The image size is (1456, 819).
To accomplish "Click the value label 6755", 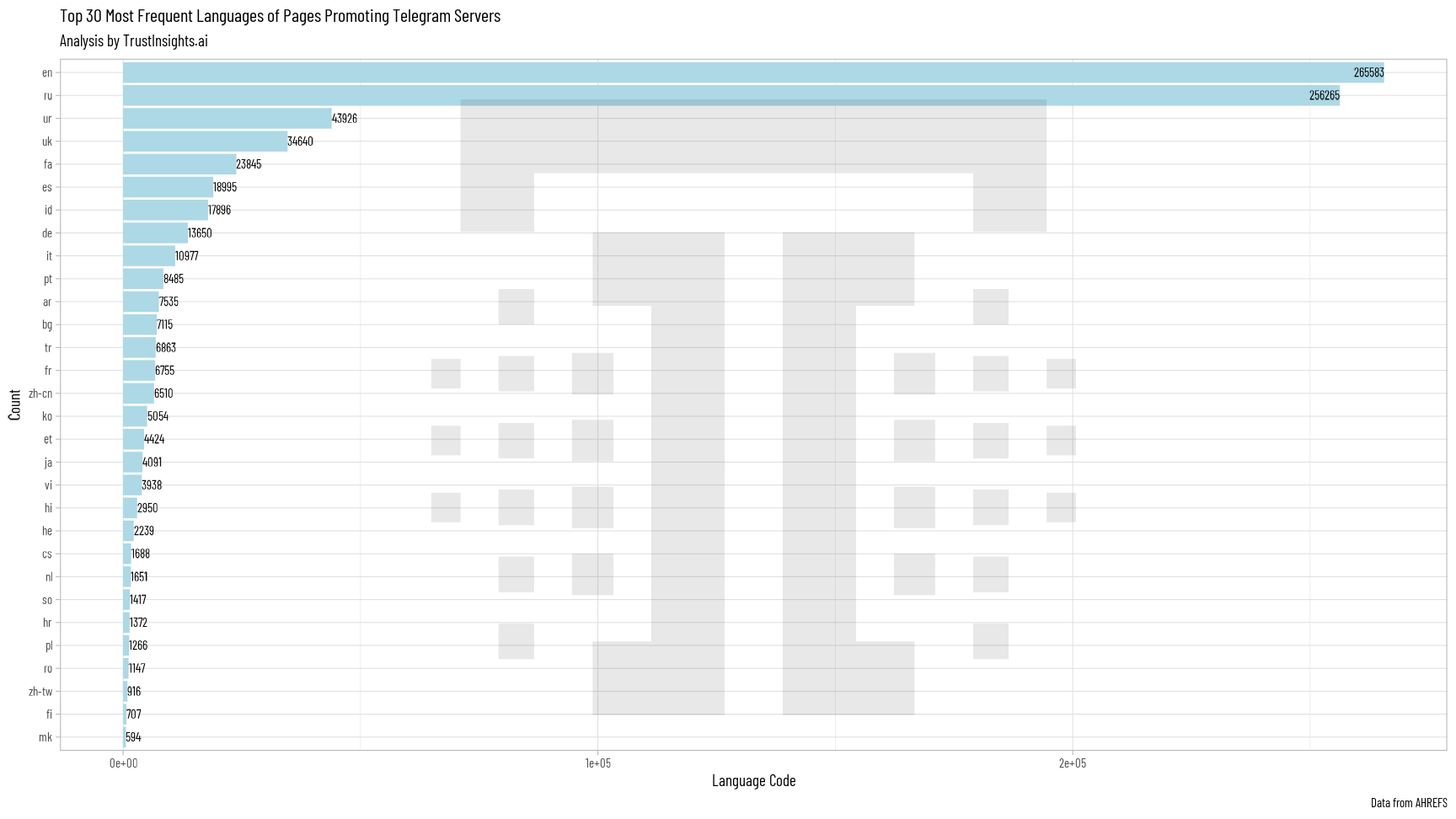I will pyautogui.click(x=165, y=370).
